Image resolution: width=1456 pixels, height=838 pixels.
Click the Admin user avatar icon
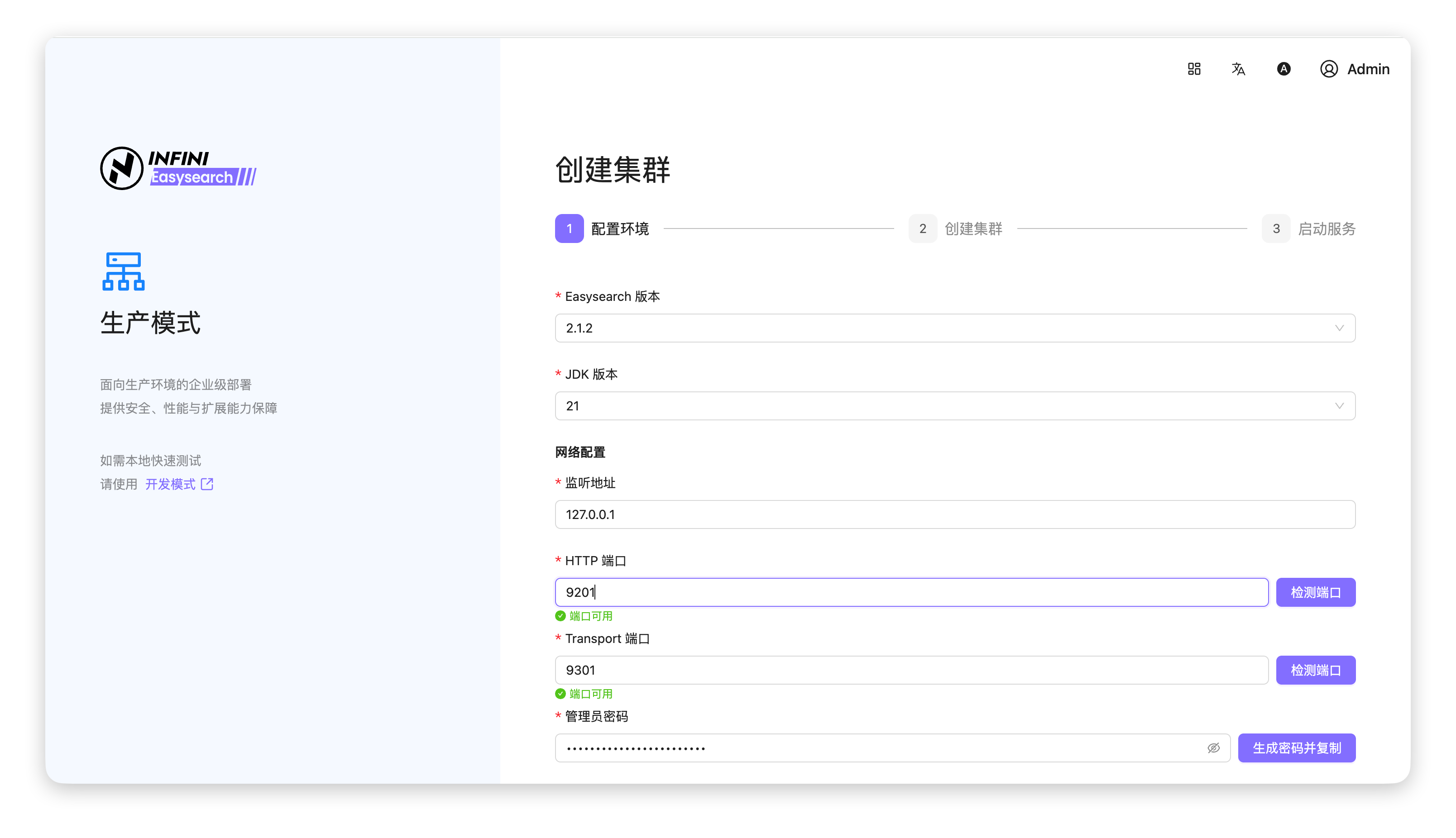click(1328, 69)
